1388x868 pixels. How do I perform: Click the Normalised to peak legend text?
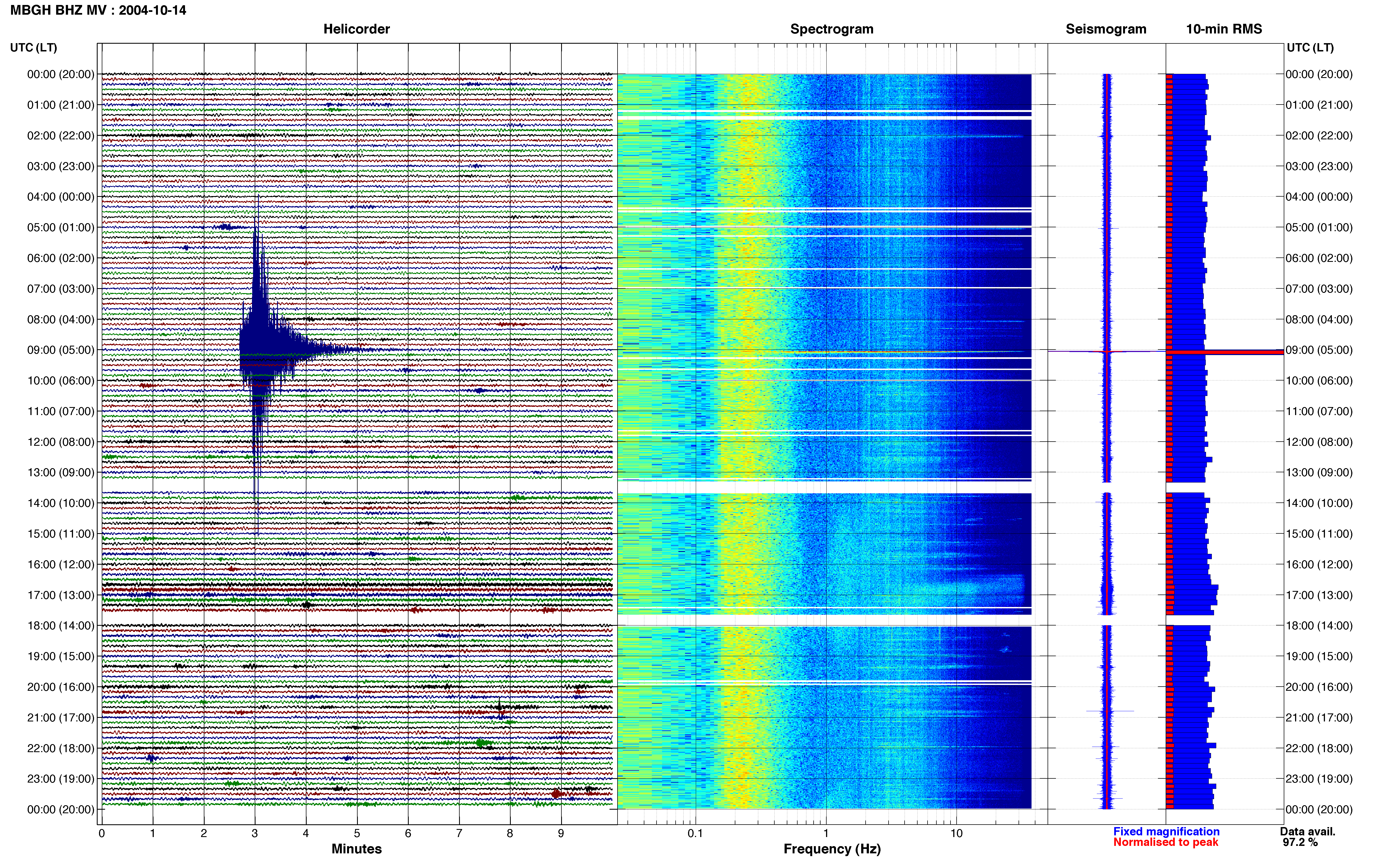(1165, 842)
